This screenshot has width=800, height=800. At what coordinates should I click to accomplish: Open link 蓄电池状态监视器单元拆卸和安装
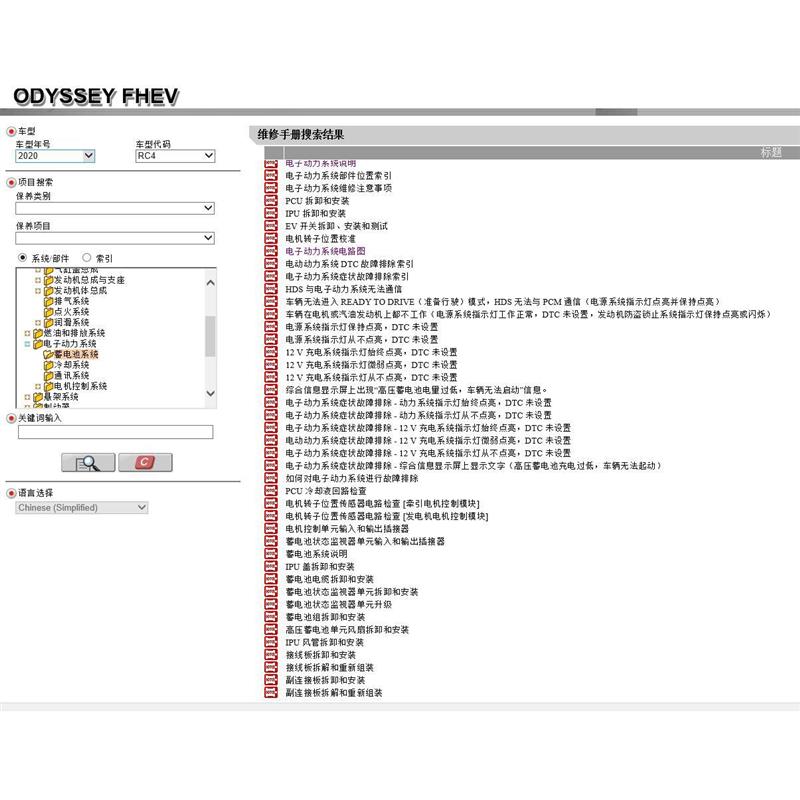tap(352, 592)
